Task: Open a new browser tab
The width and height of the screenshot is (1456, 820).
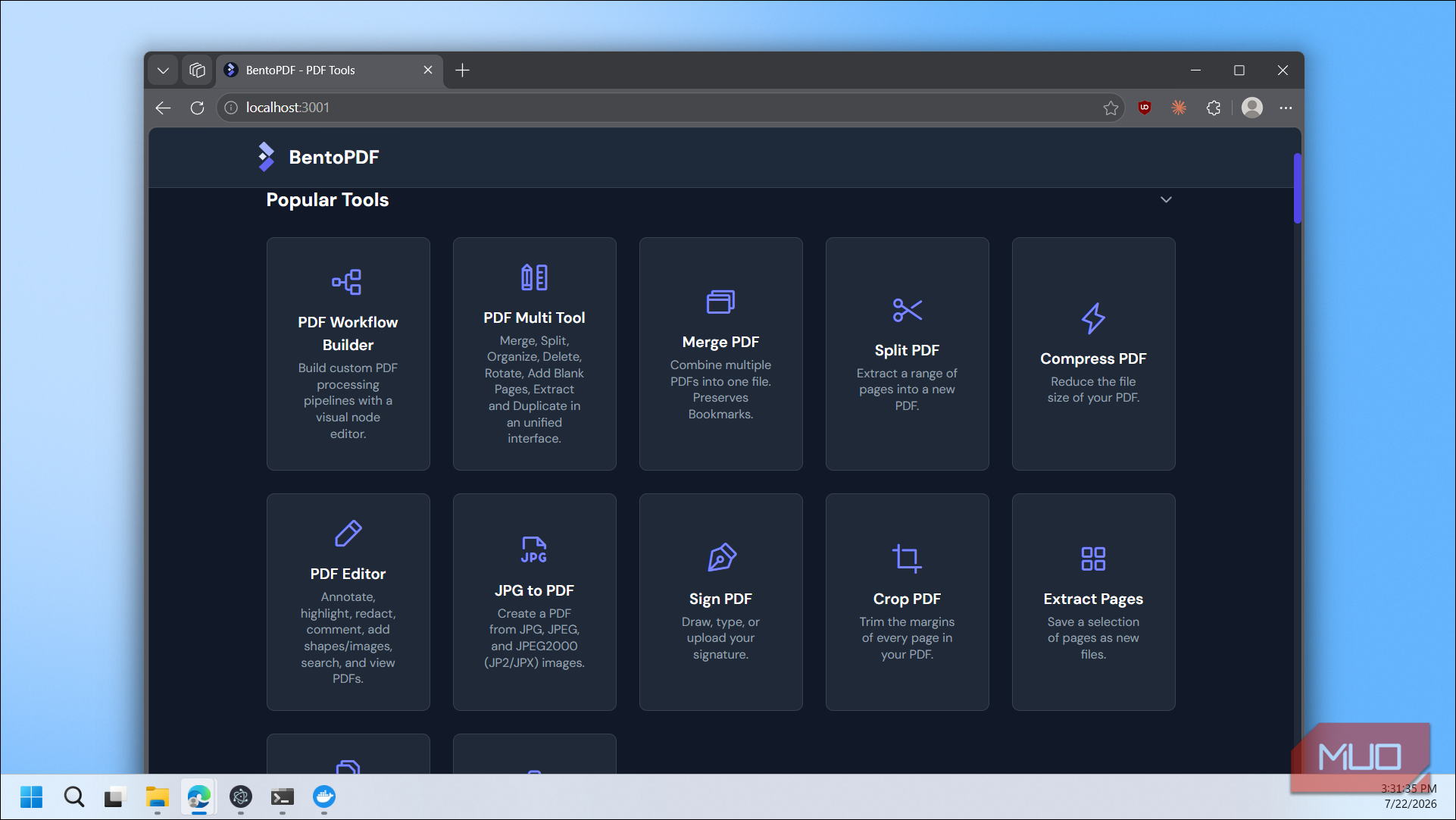Action: tap(463, 70)
